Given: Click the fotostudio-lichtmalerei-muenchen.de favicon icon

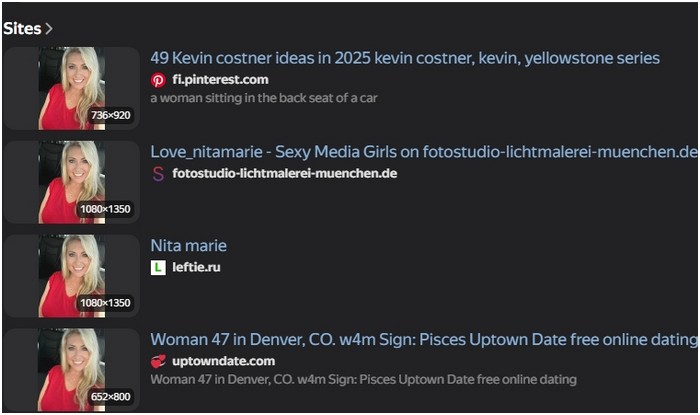Looking at the screenshot, I should (x=158, y=174).
